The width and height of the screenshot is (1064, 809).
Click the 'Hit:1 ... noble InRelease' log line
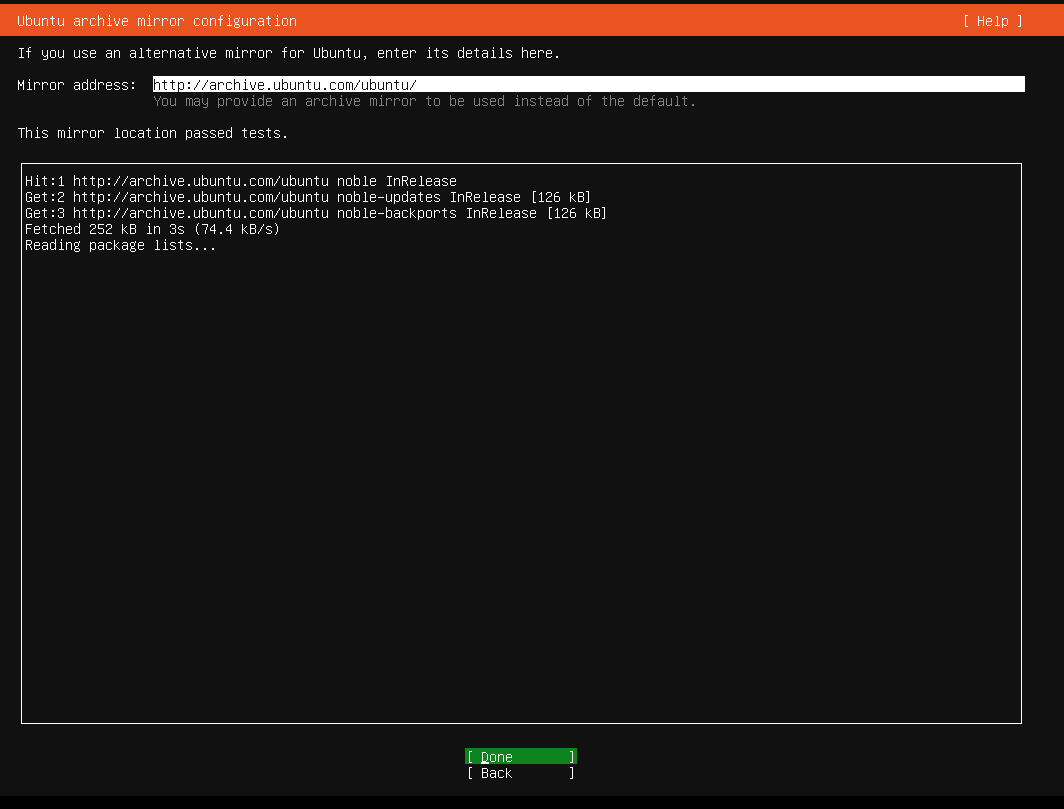click(x=241, y=181)
